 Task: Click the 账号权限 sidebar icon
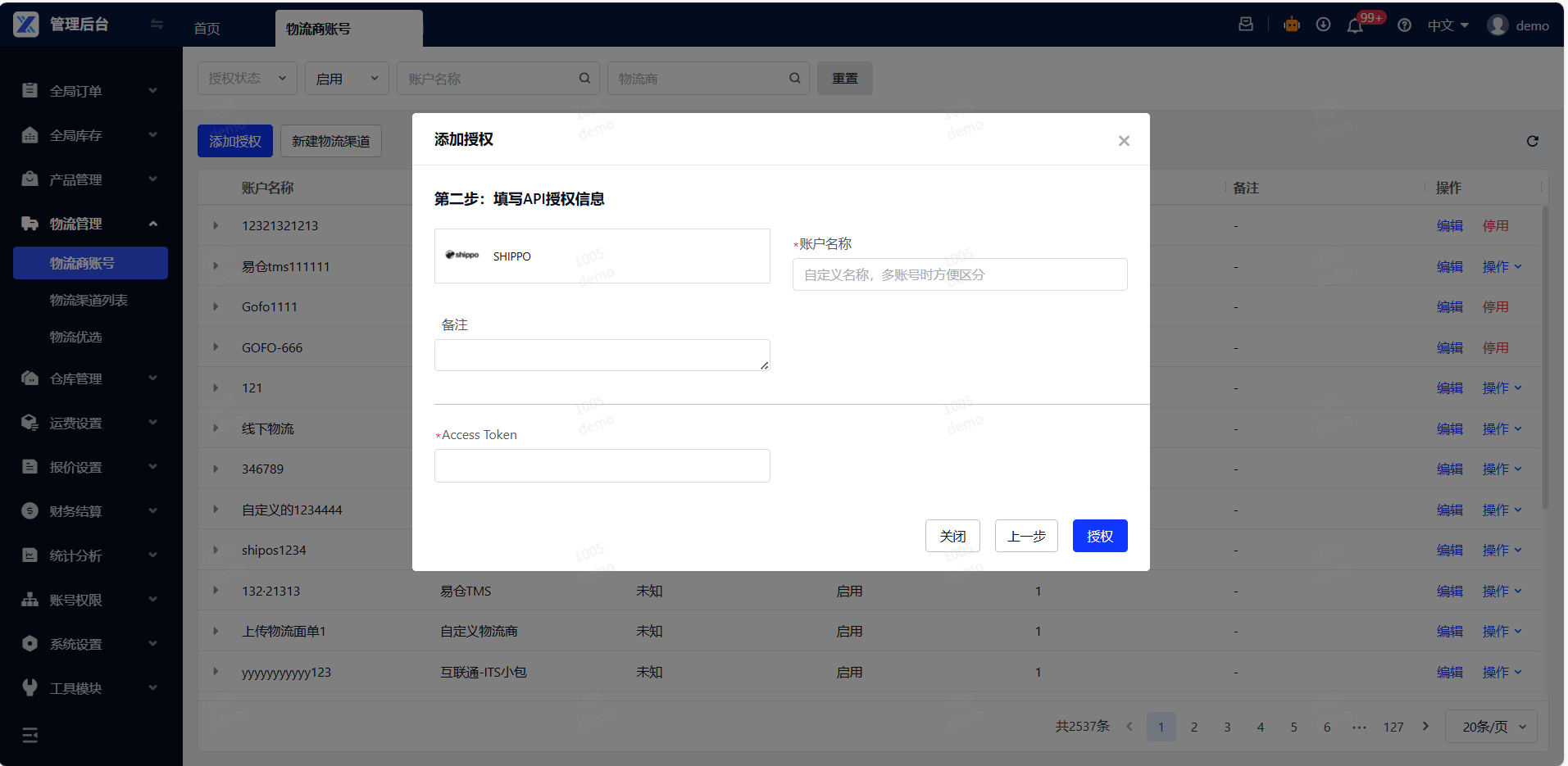click(30, 600)
